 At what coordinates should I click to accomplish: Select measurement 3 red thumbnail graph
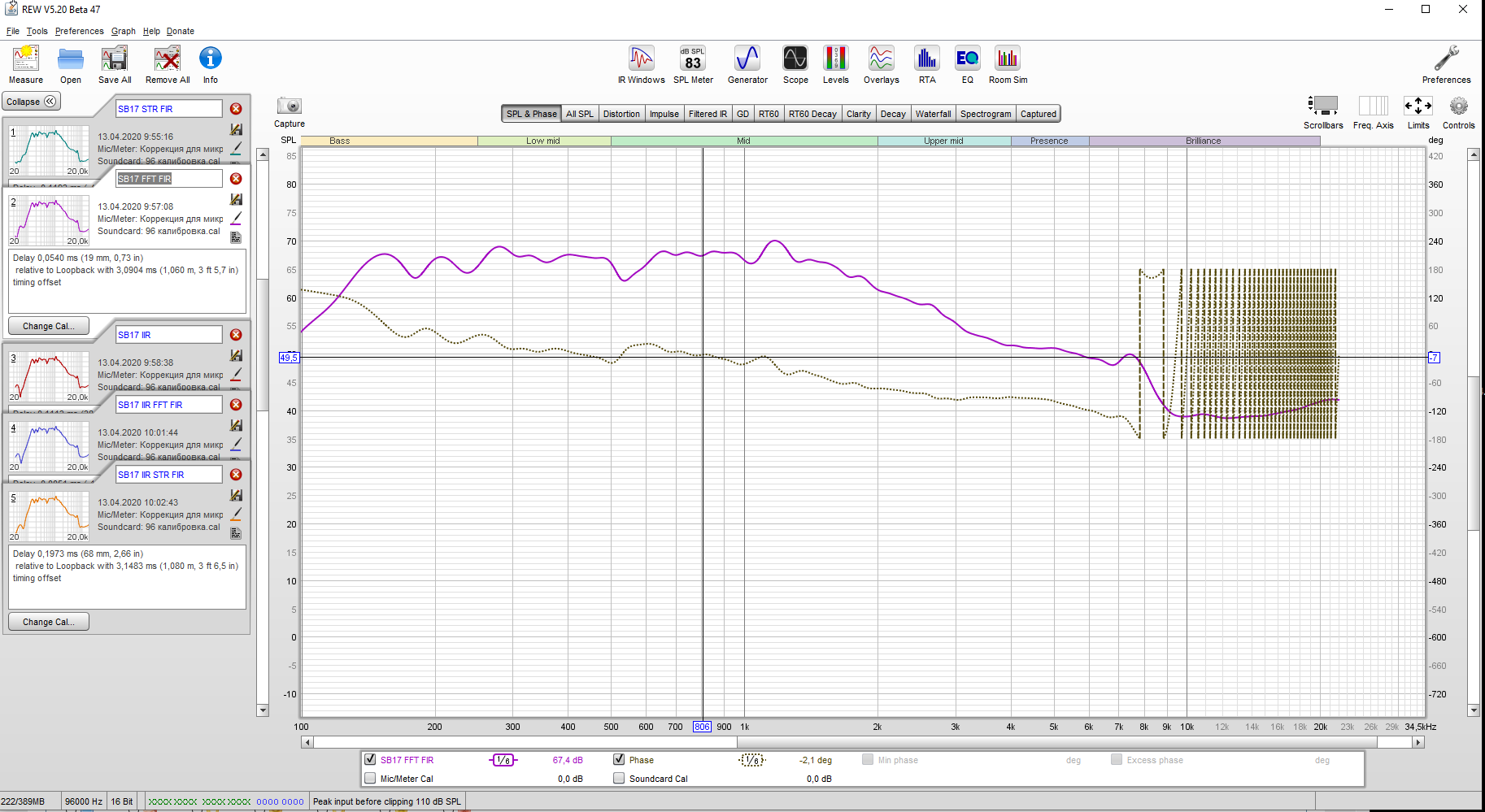pos(49,376)
